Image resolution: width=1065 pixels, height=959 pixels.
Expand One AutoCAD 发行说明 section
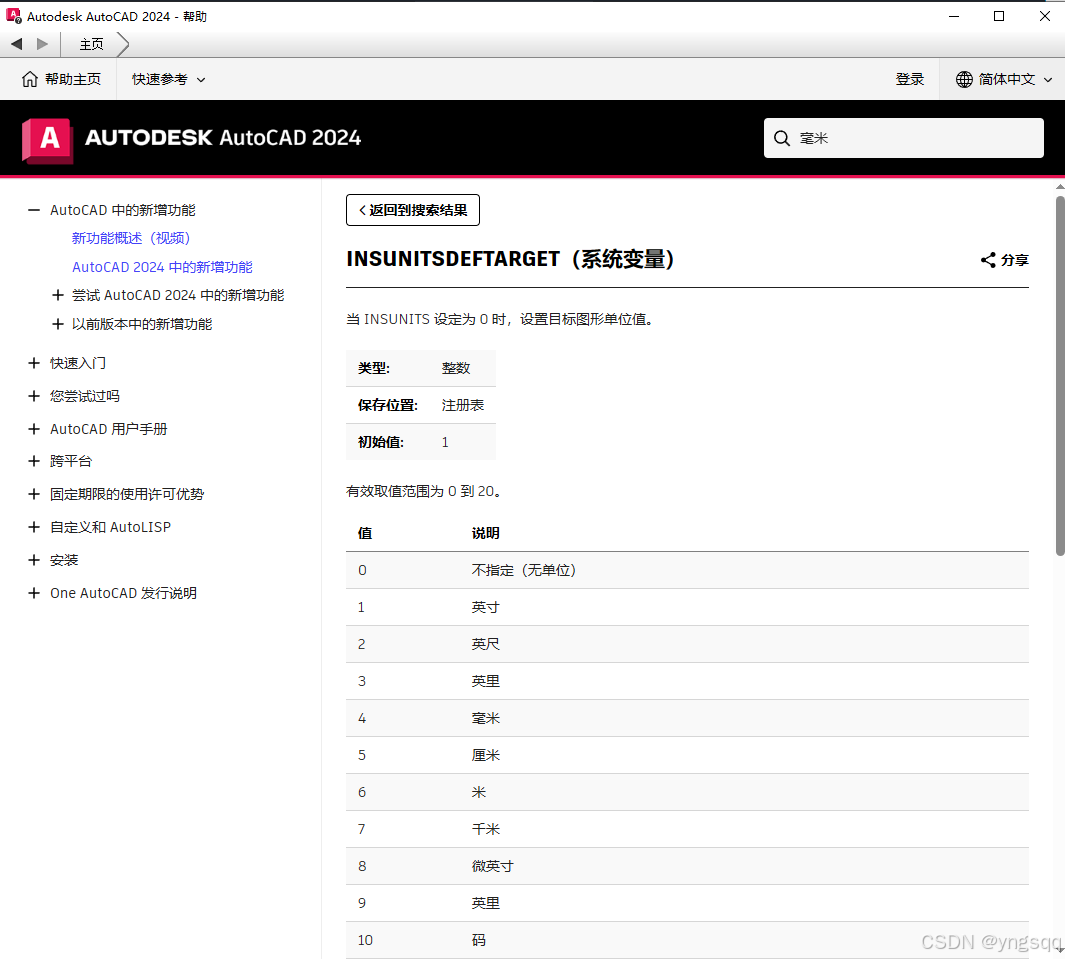pyautogui.click(x=34, y=593)
